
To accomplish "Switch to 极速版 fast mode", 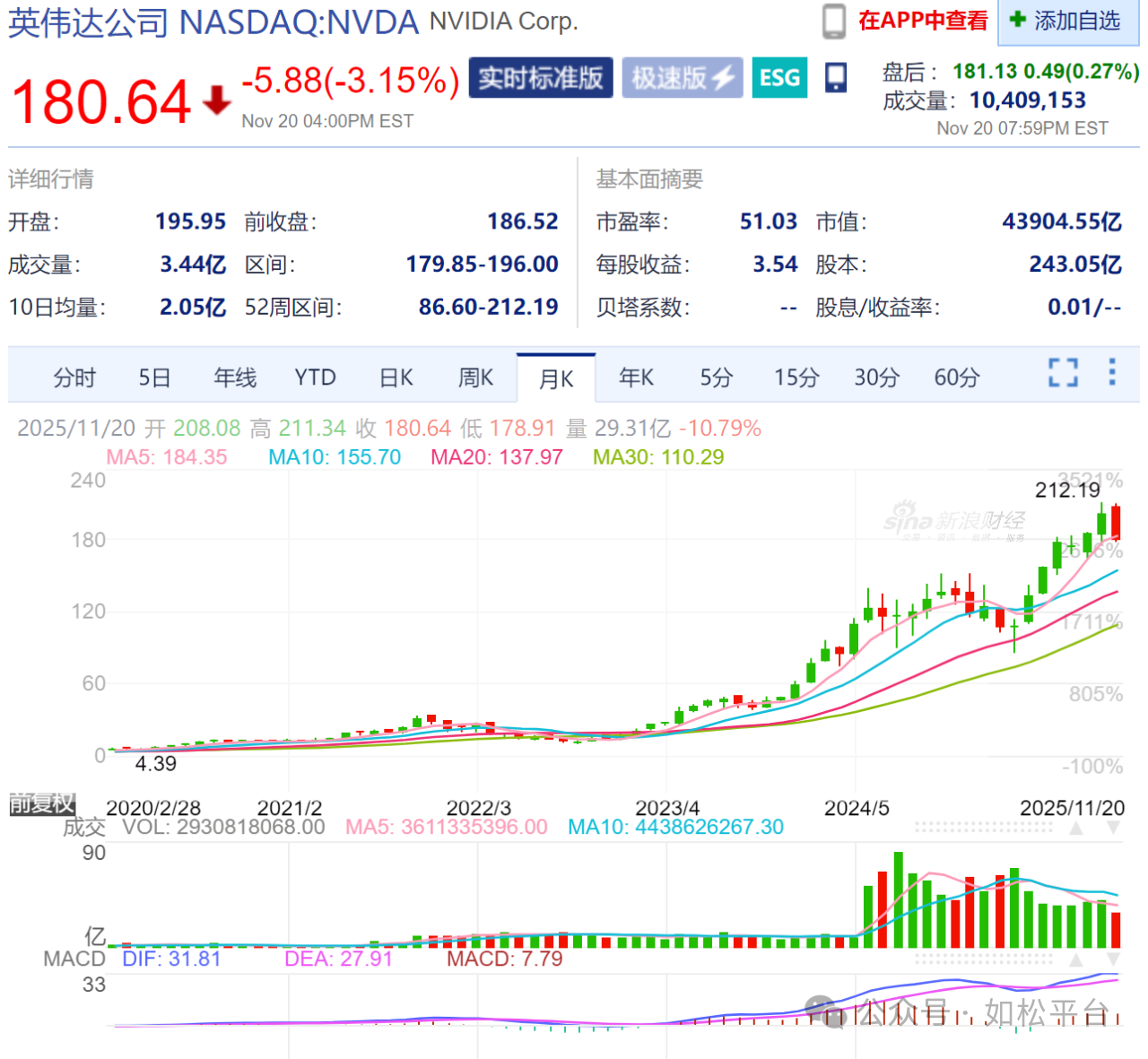I will [682, 78].
